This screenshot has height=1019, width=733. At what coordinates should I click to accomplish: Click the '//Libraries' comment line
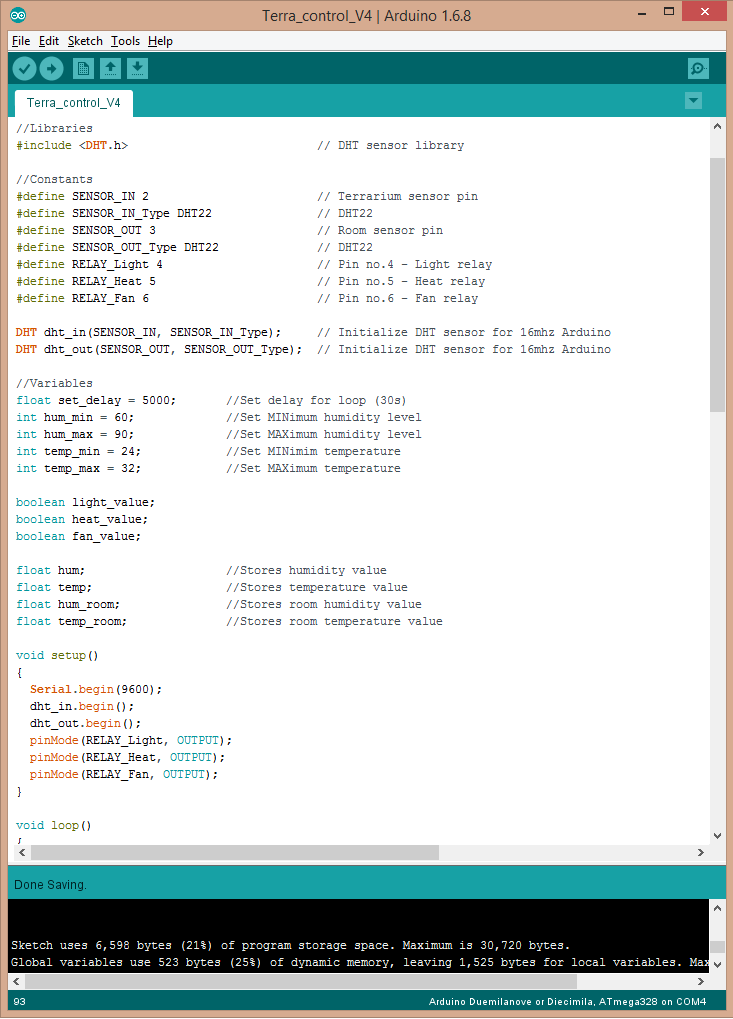[55, 129]
